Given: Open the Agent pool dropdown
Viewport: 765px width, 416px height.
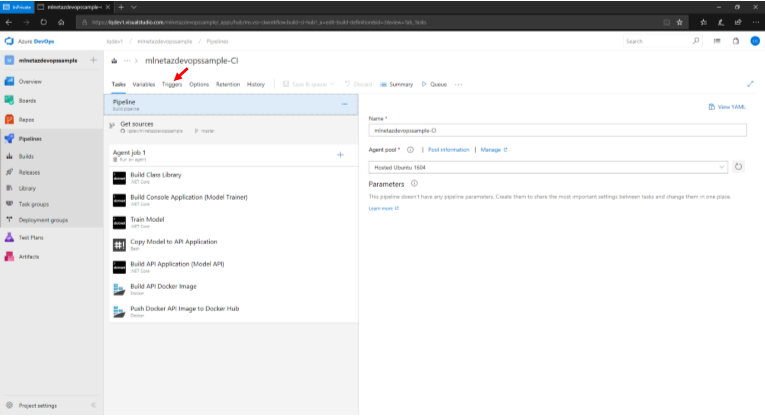Looking at the screenshot, I should pos(548,167).
